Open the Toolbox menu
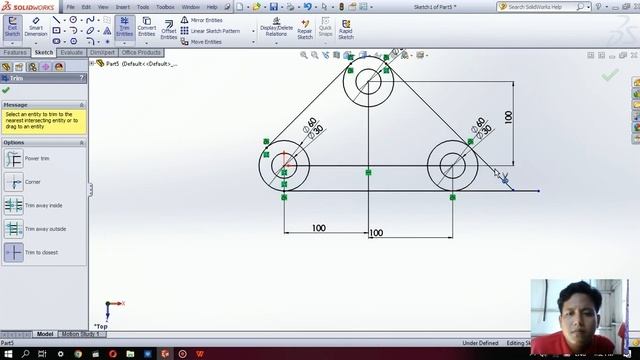 click(165, 7)
